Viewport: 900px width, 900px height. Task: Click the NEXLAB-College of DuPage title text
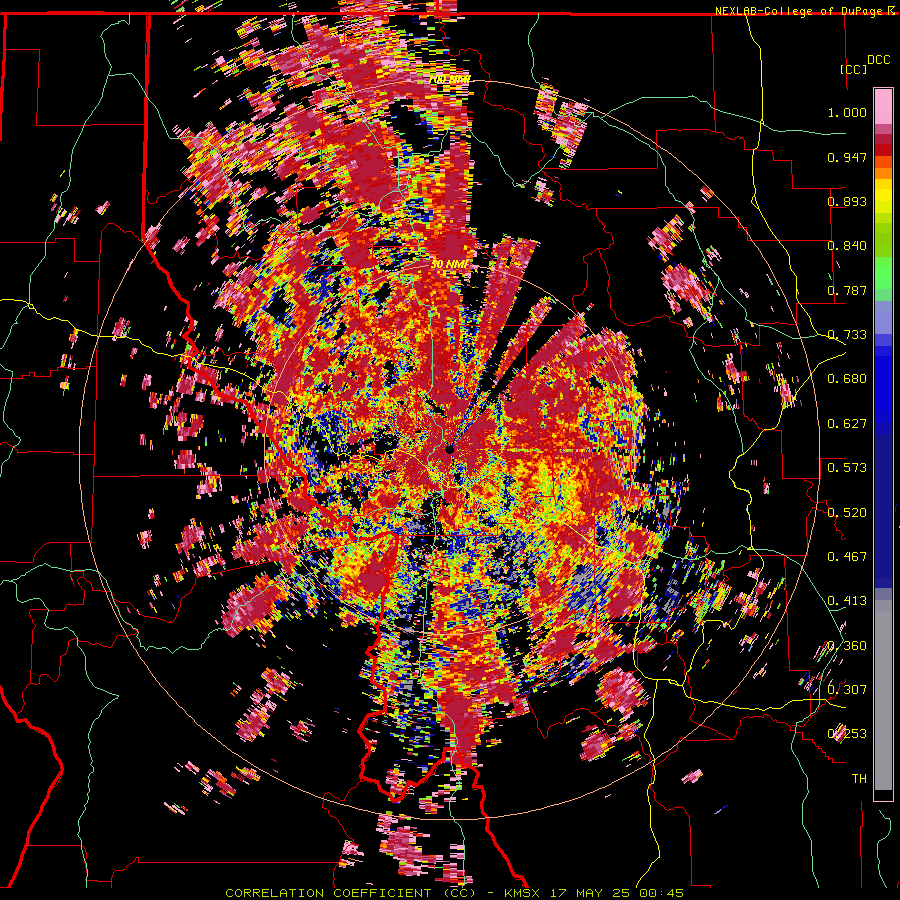coord(800,11)
